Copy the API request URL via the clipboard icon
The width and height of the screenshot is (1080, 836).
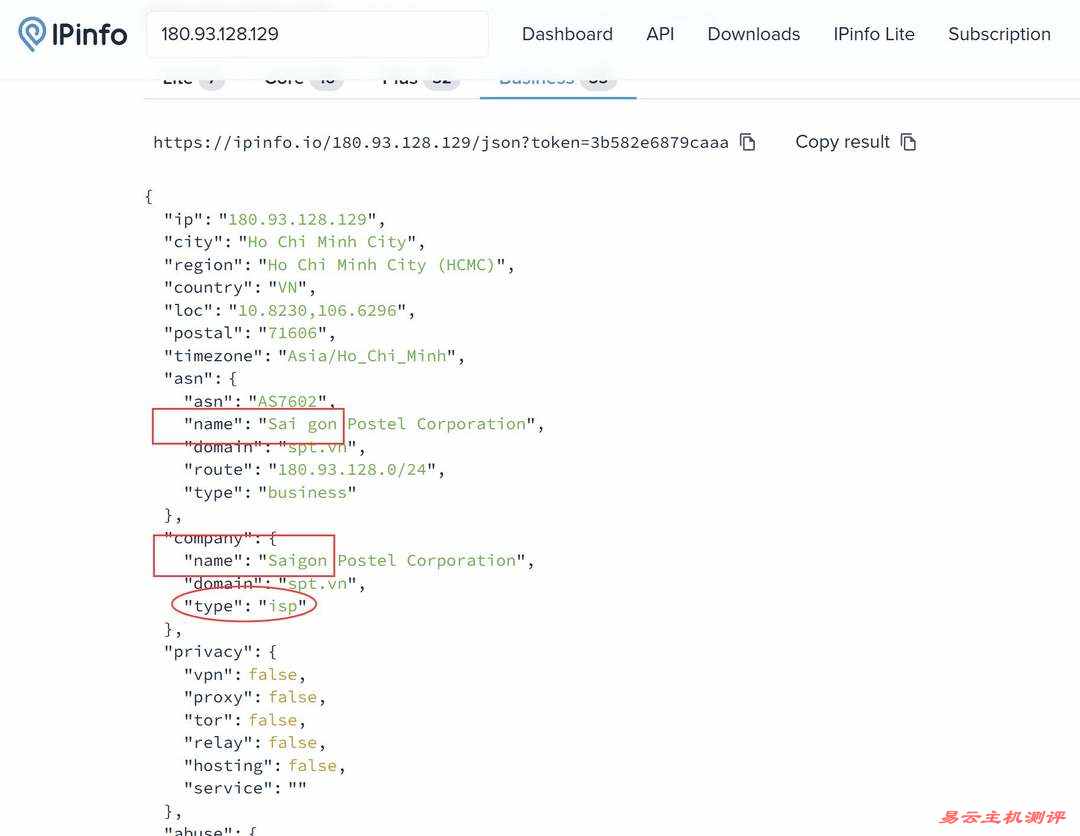(747, 142)
